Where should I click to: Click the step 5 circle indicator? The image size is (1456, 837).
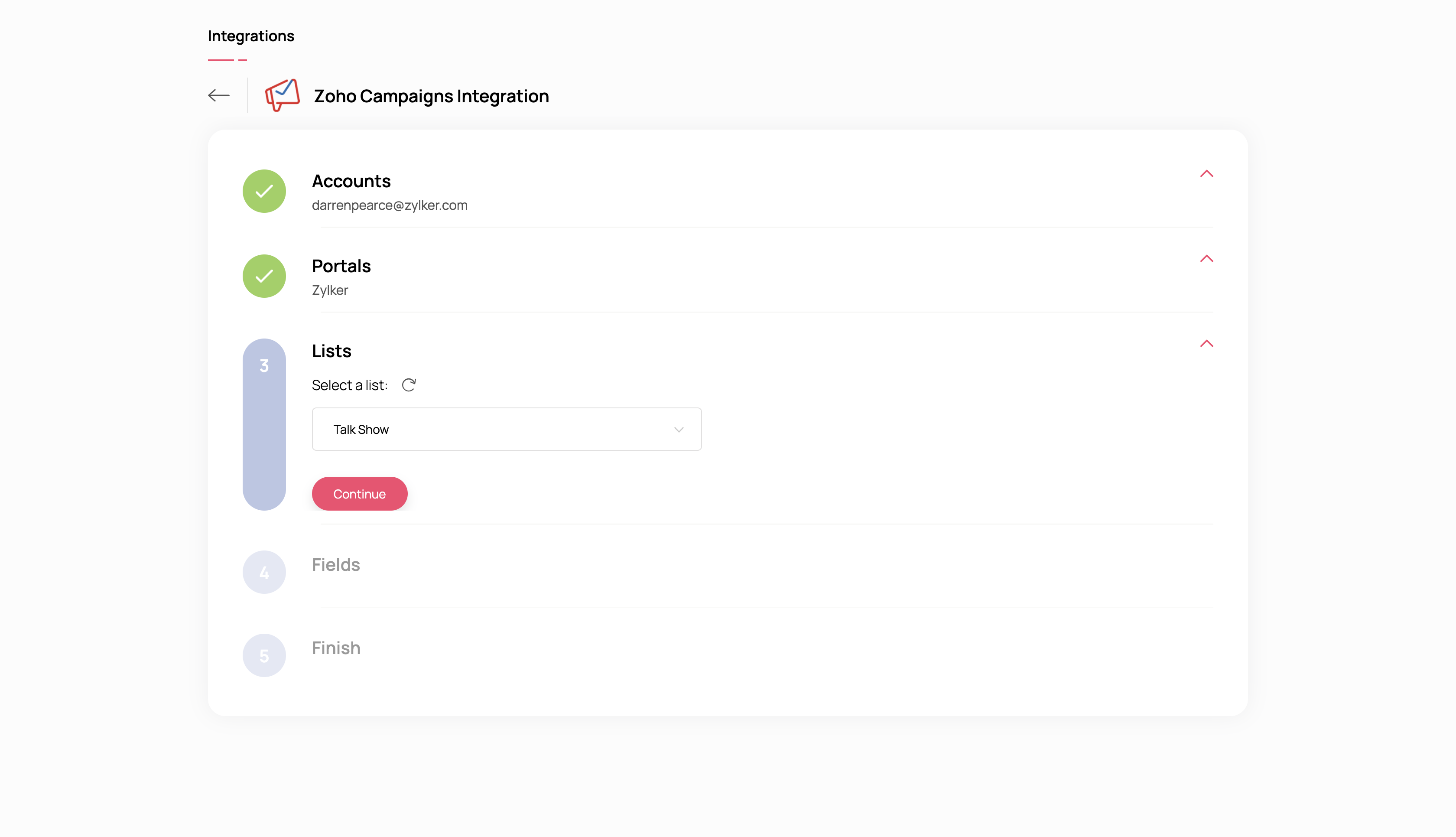click(x=264, y=656)
